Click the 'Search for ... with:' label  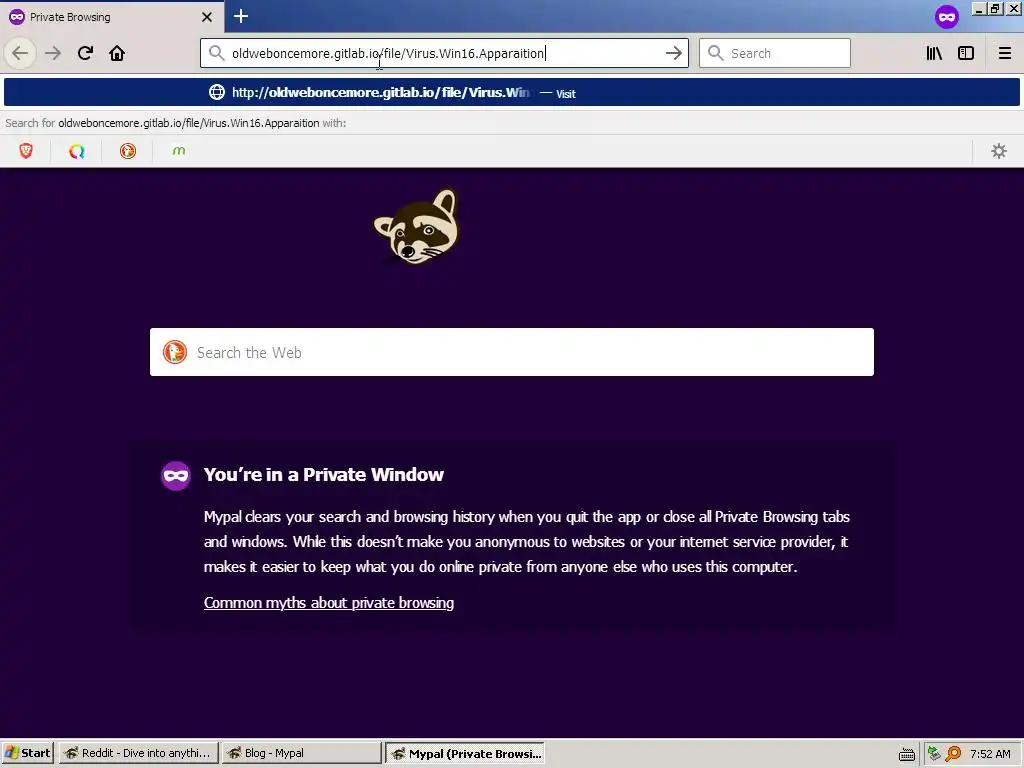[176, 123]
